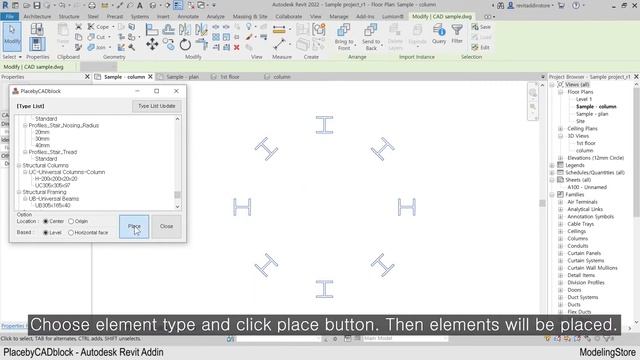This screenshot has height=360, width=640.
Task: Select H-200x200x20x20 column type
Action: click(x=56, y=179)
